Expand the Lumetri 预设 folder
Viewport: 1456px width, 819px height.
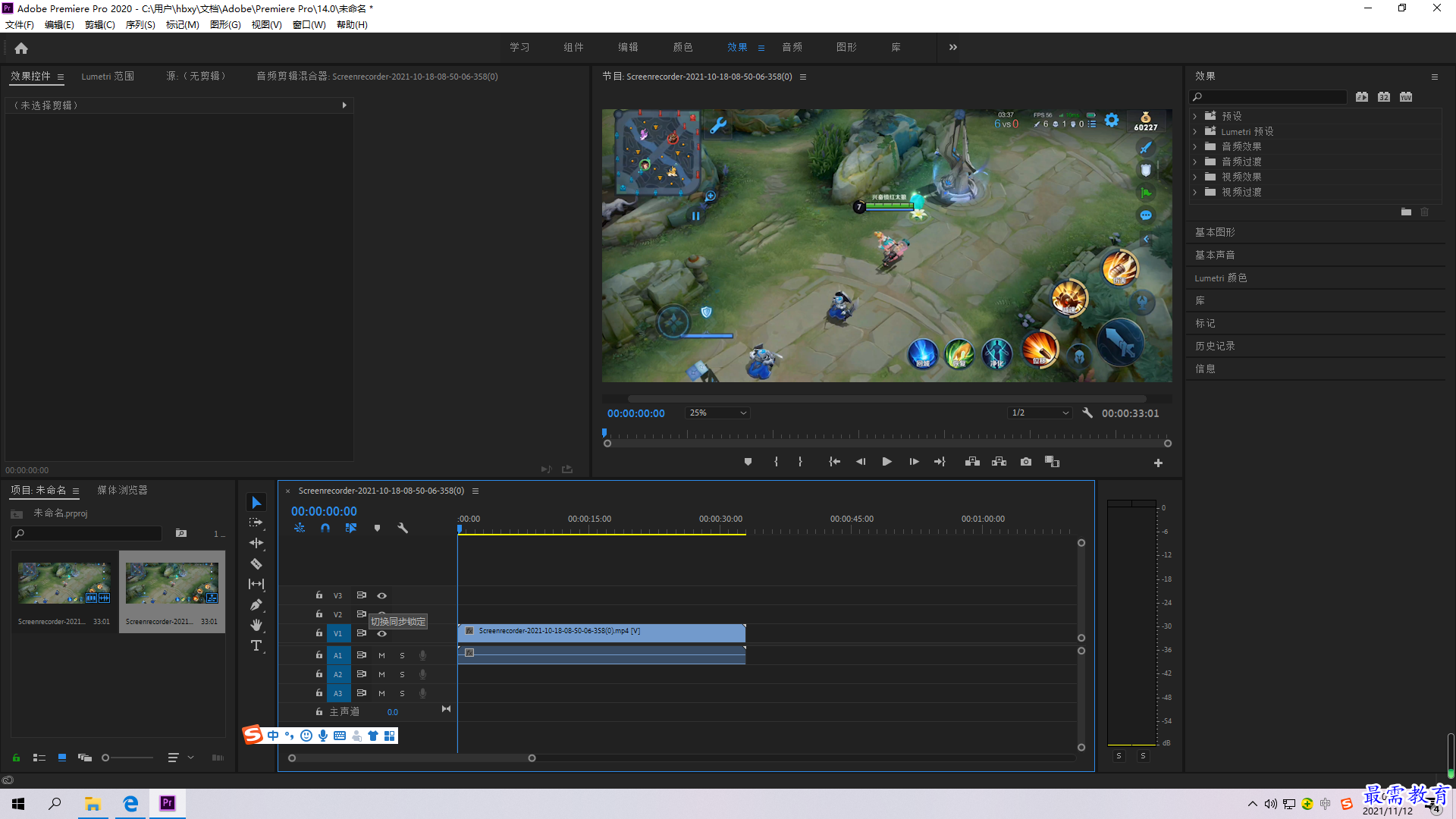click(x=1195, y=131)
